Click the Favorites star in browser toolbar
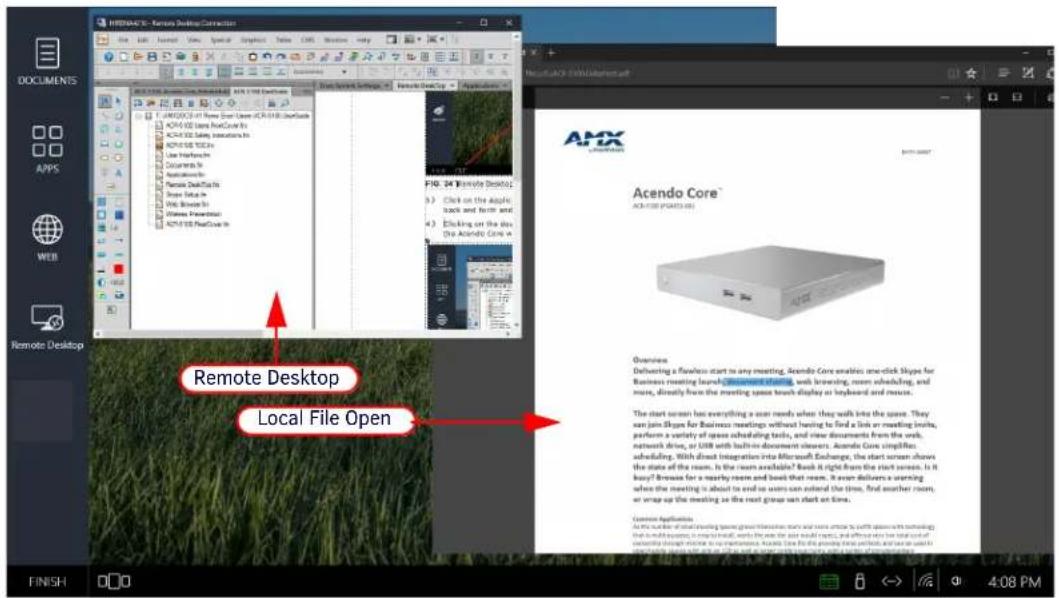The image size is (1059, 598). point(971,73)
